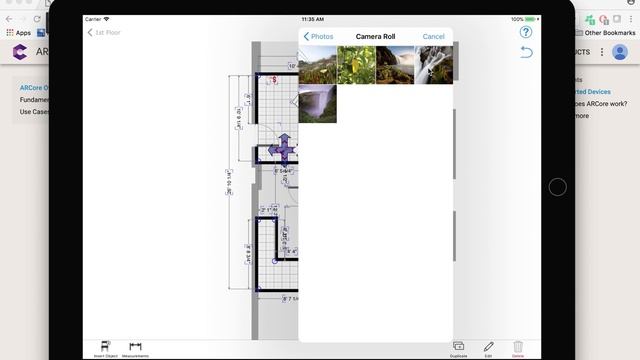Tap the Insert Object icon

(x=105, y=347)
